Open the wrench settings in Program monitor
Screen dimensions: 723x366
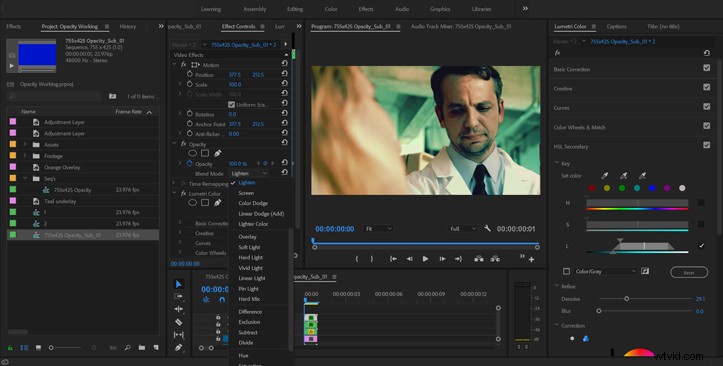[x=487, y=228]
